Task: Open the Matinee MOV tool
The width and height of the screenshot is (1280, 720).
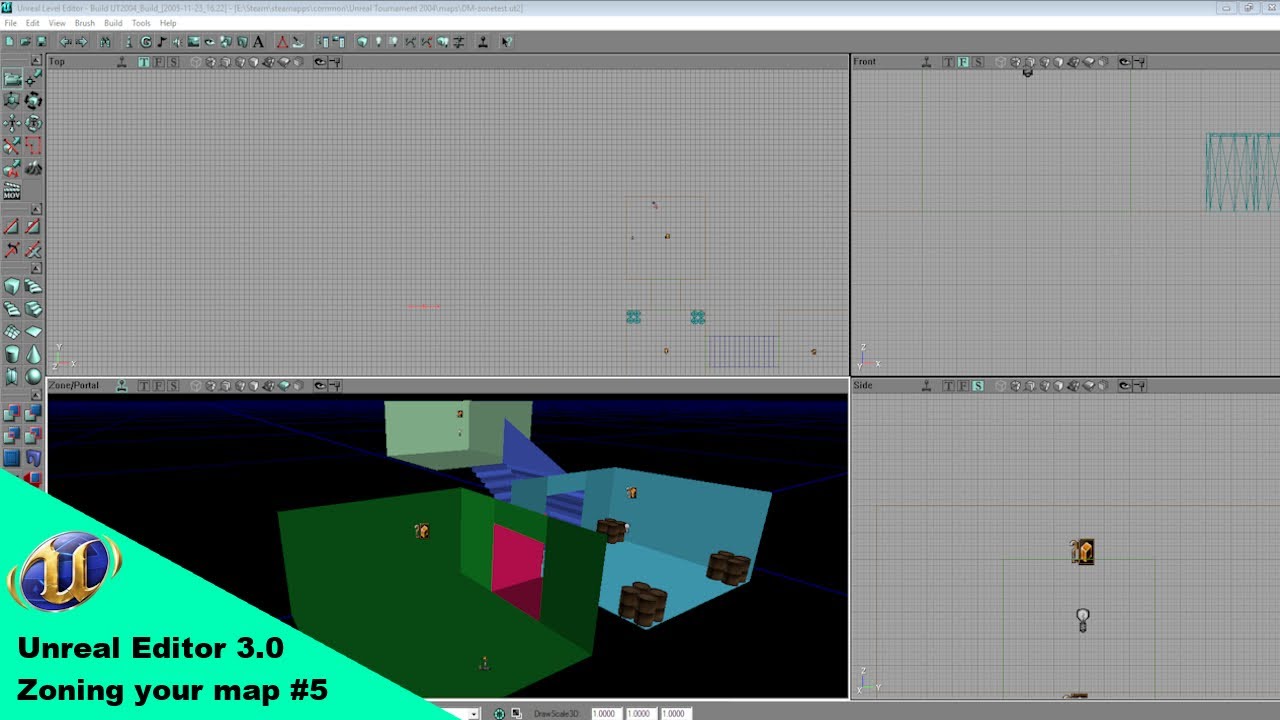Action: [x=12, y=190]
